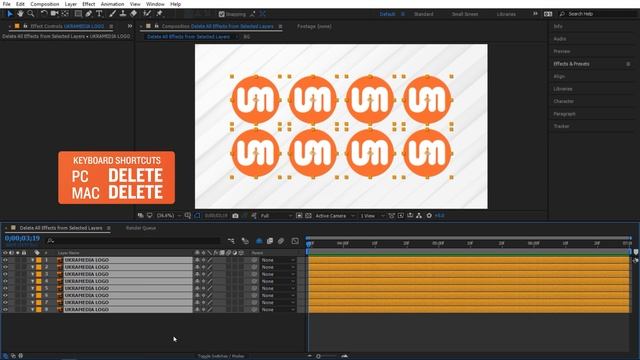Toggle Mask and Shape Path Visibility
This screenshot has height=360, width=640.
click(x=197, y=216)
